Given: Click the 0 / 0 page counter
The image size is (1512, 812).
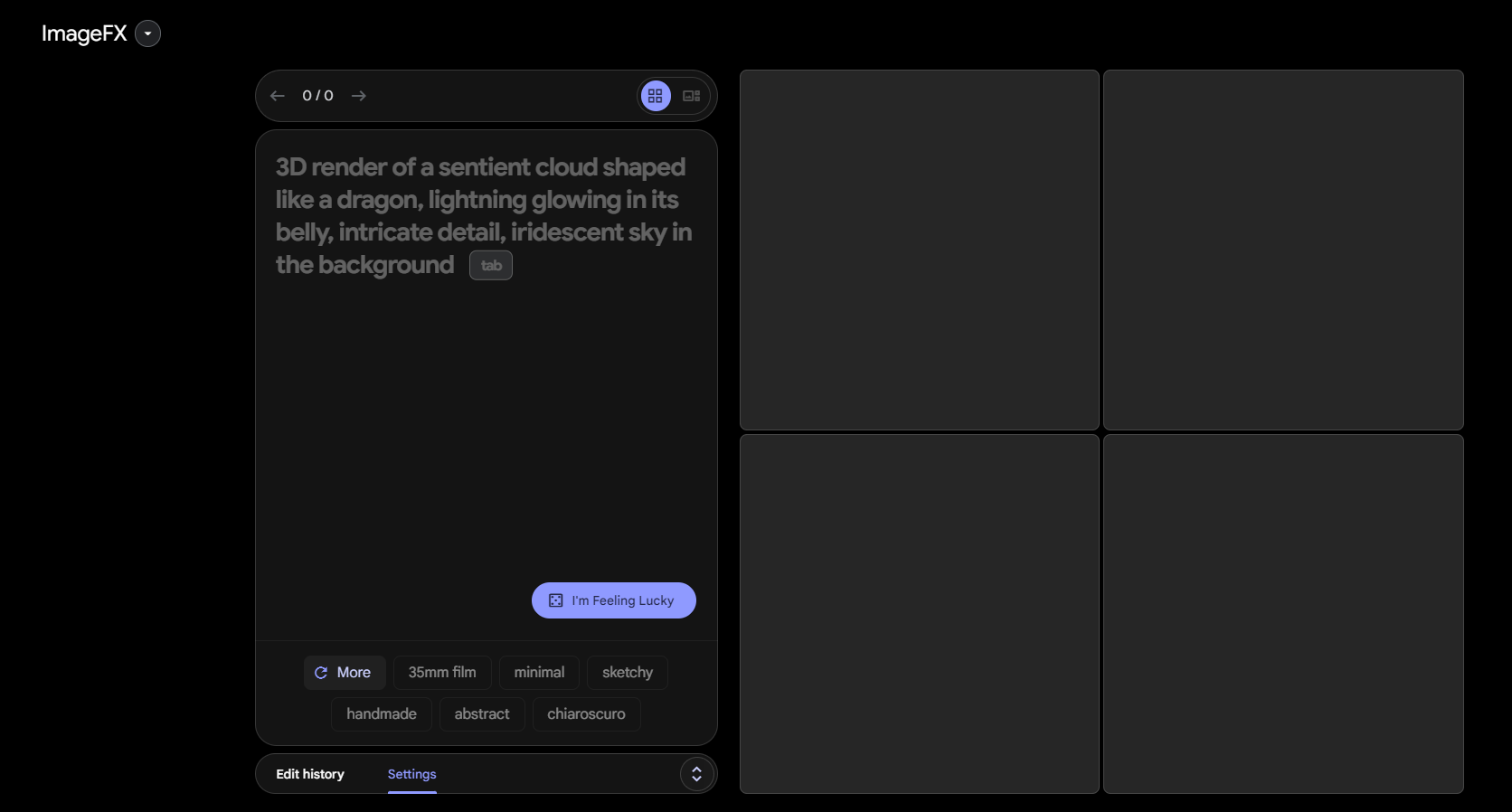Looking at the screenshot, I should 318,96.
